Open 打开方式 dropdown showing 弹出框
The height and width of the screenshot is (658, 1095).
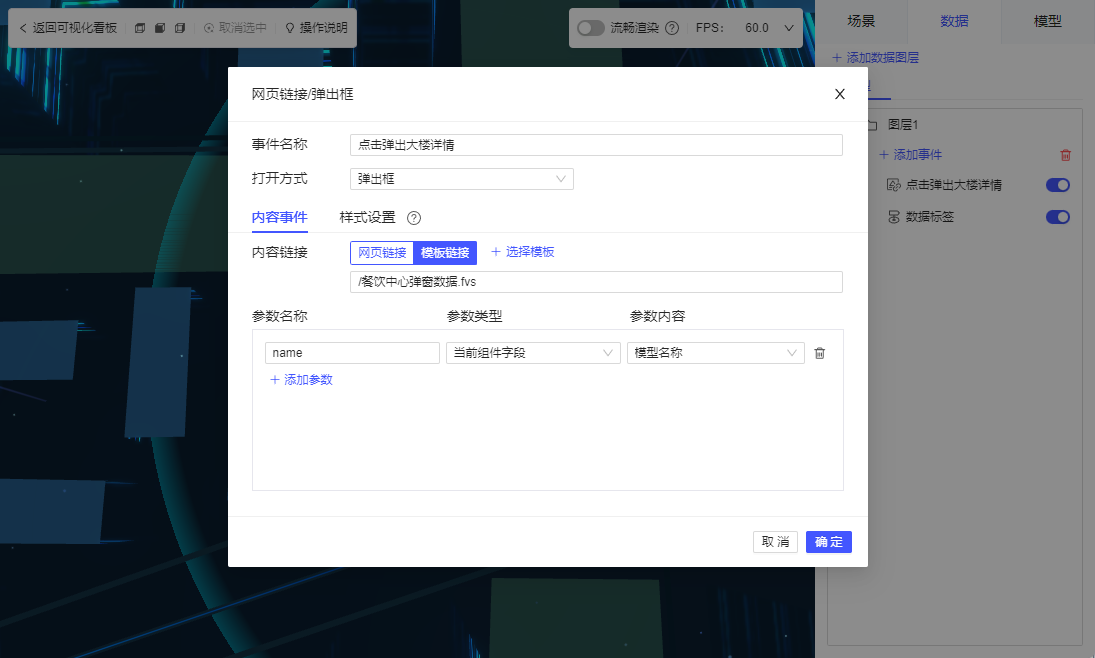[462, 179]
